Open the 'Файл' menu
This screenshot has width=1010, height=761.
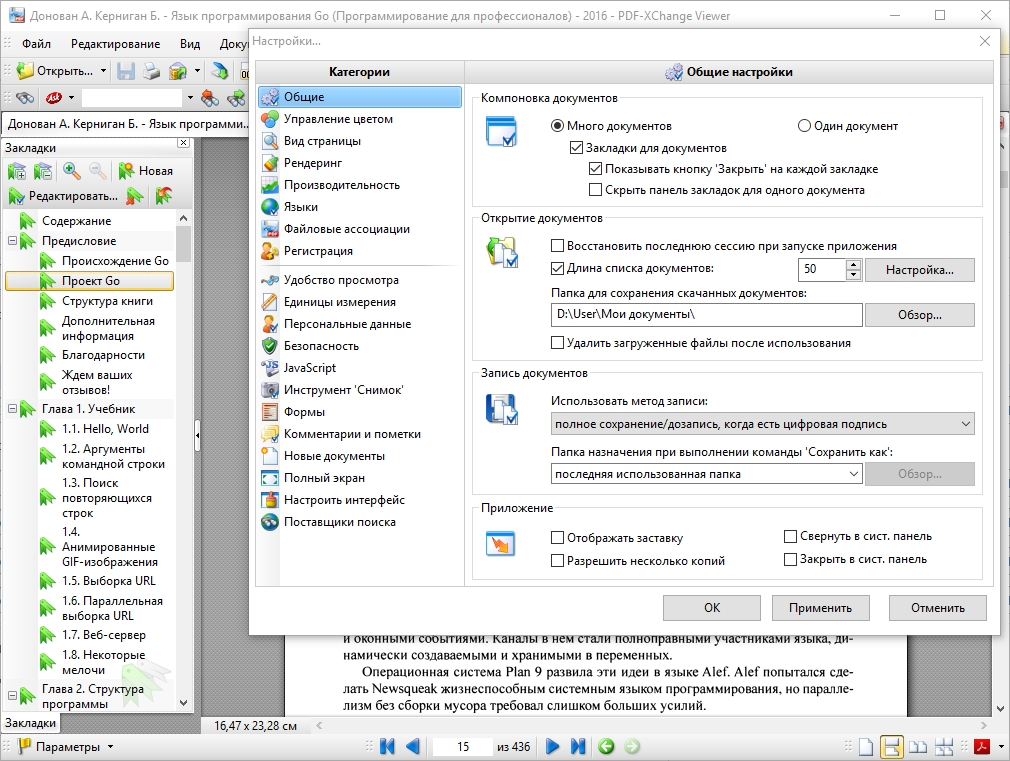[x=36, y=44]
